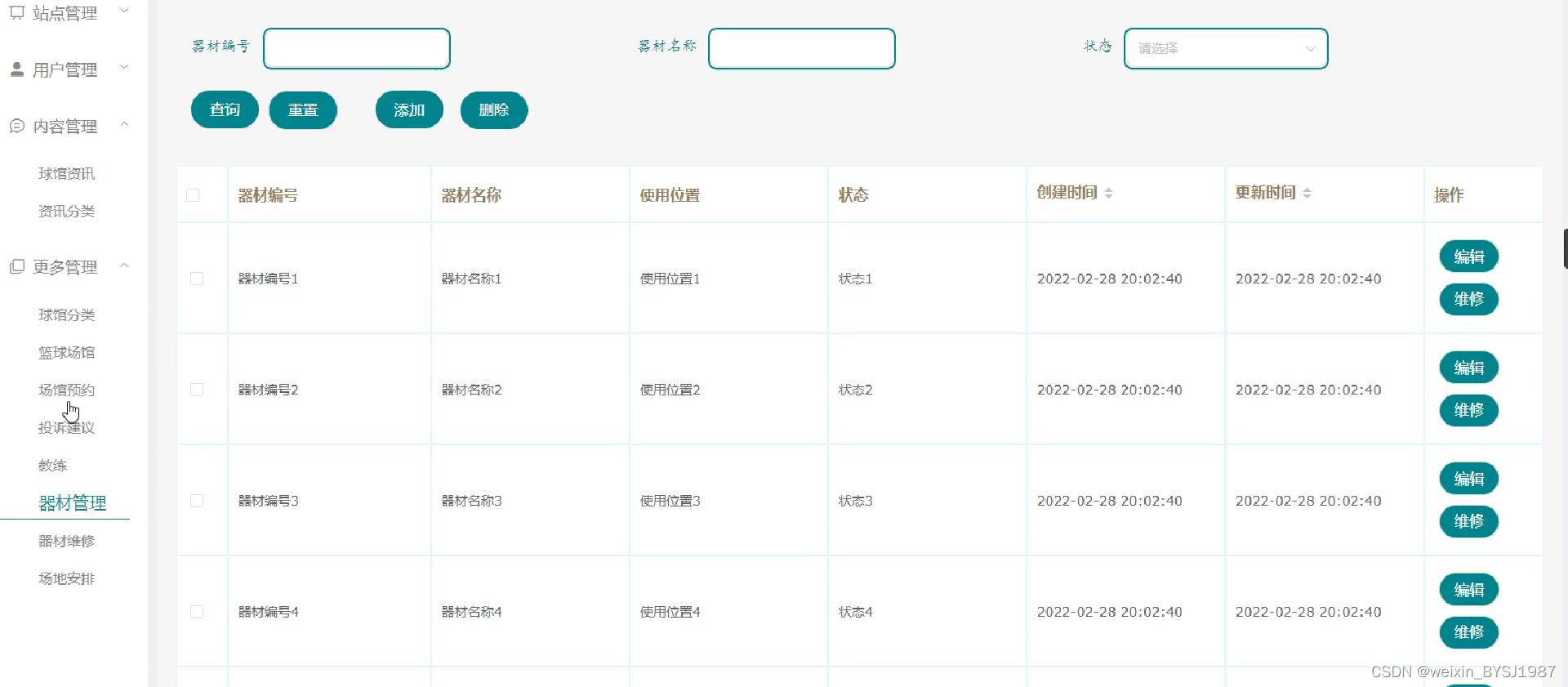Click the 重置 button

point(303,109)
